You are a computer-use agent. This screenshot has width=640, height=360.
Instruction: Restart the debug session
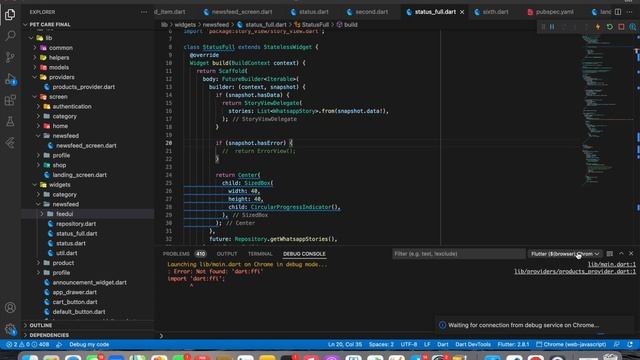pyautogui.click(x=610, y=27)
